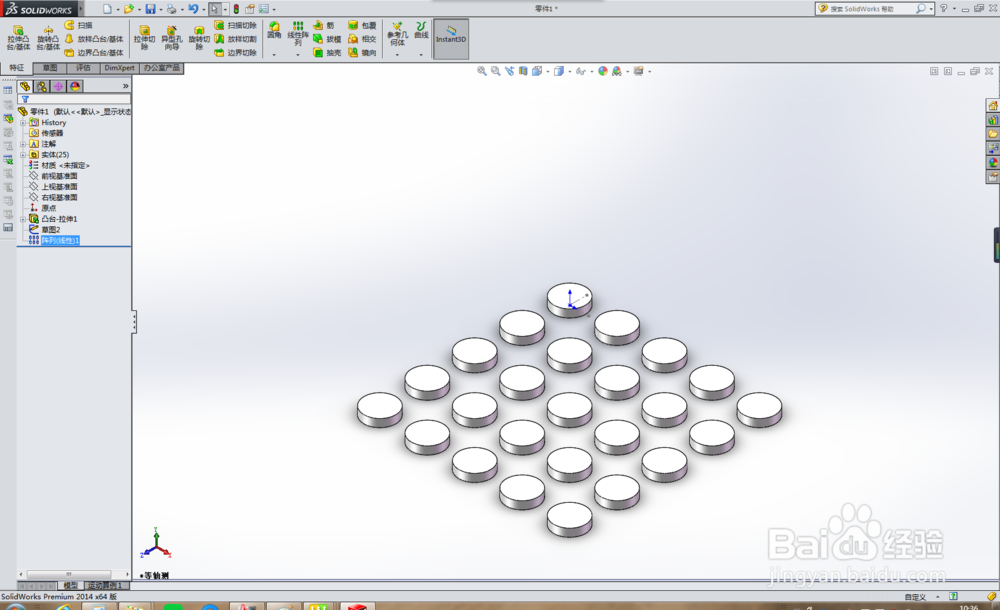Image resolution: width=1000 pixels, height=610 pixels.
Task: Open the DisplayManager panel tab
Action: (x=75, y=86)
